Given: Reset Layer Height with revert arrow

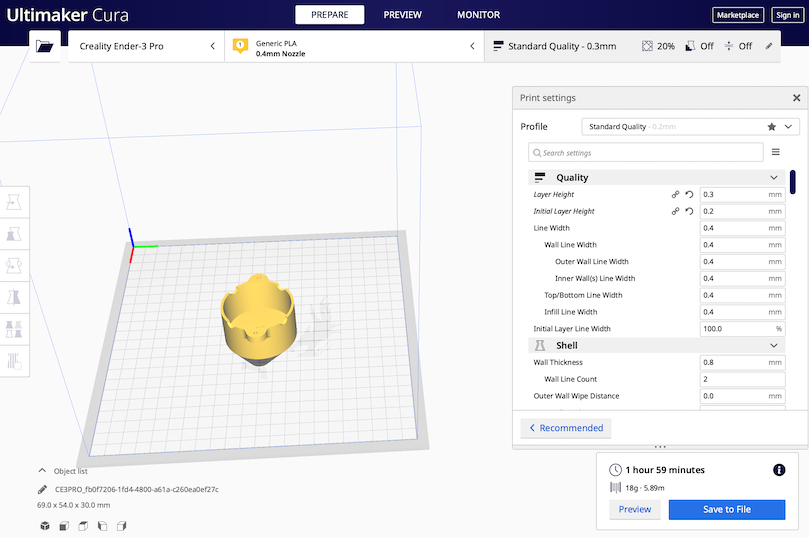Looking at the screenshot, I should pyautogui.click(x=689, y=194).
